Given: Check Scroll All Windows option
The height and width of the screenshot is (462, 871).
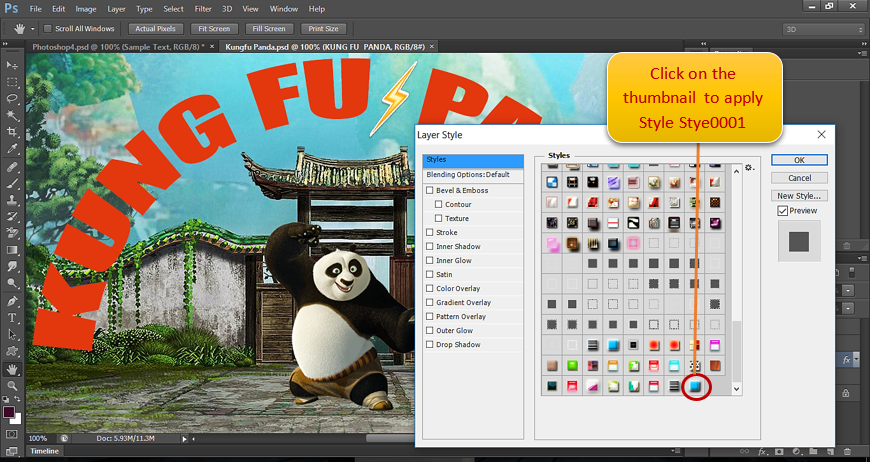Looking at the screenshot, I should pos(48,28).
